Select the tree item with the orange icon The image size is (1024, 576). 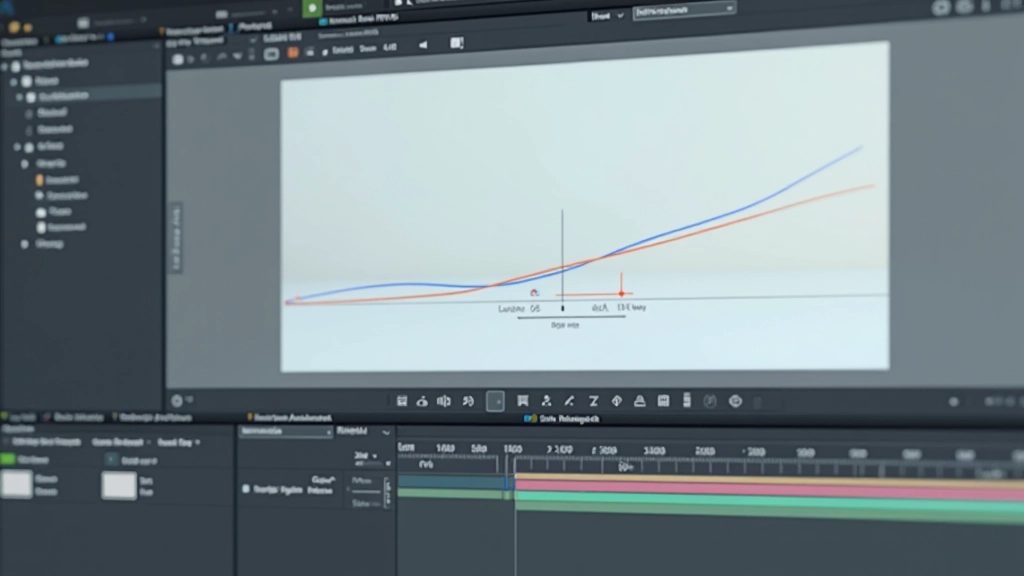click(59, 180)
